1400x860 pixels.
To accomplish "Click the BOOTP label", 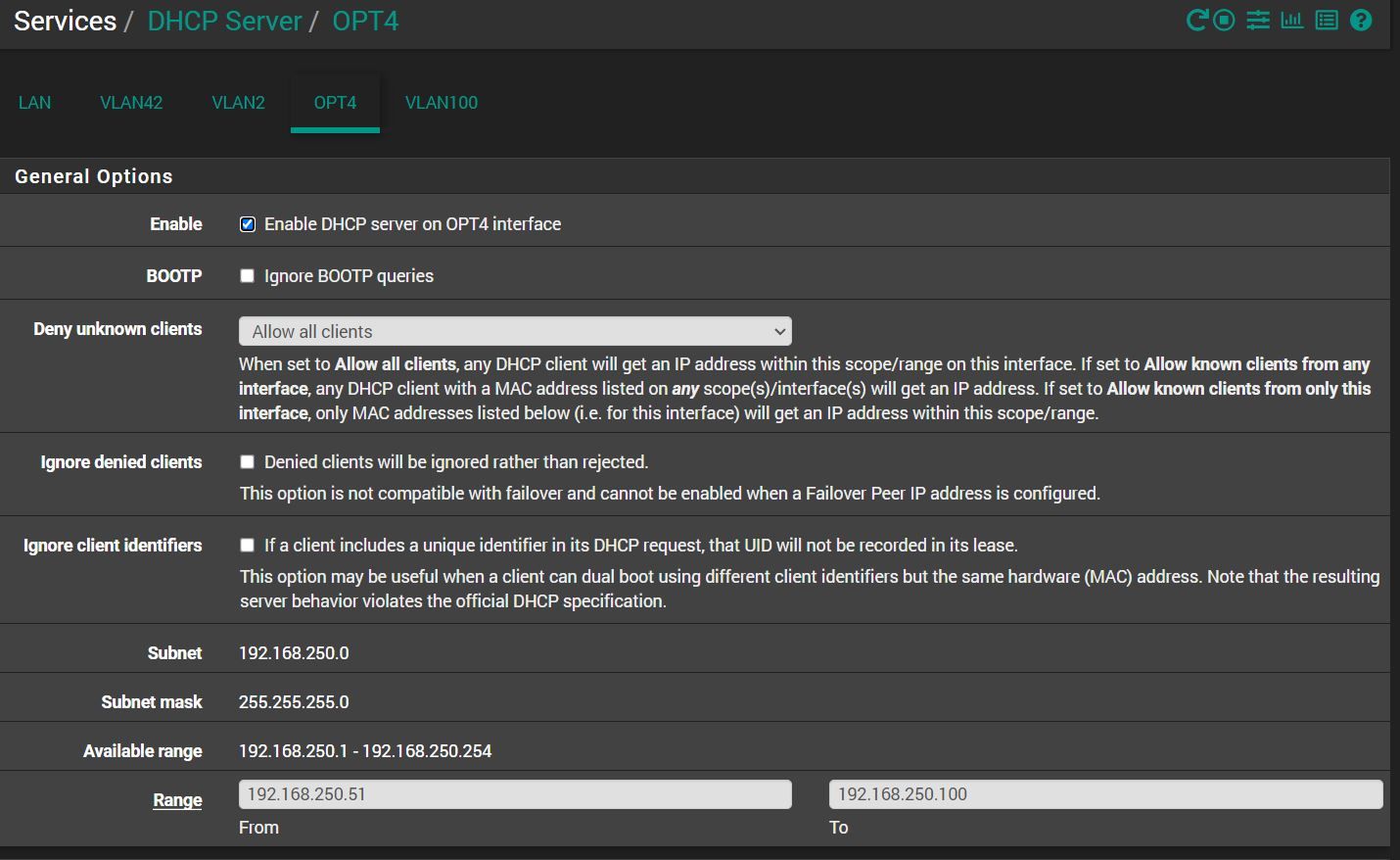I will pos(174,276).
